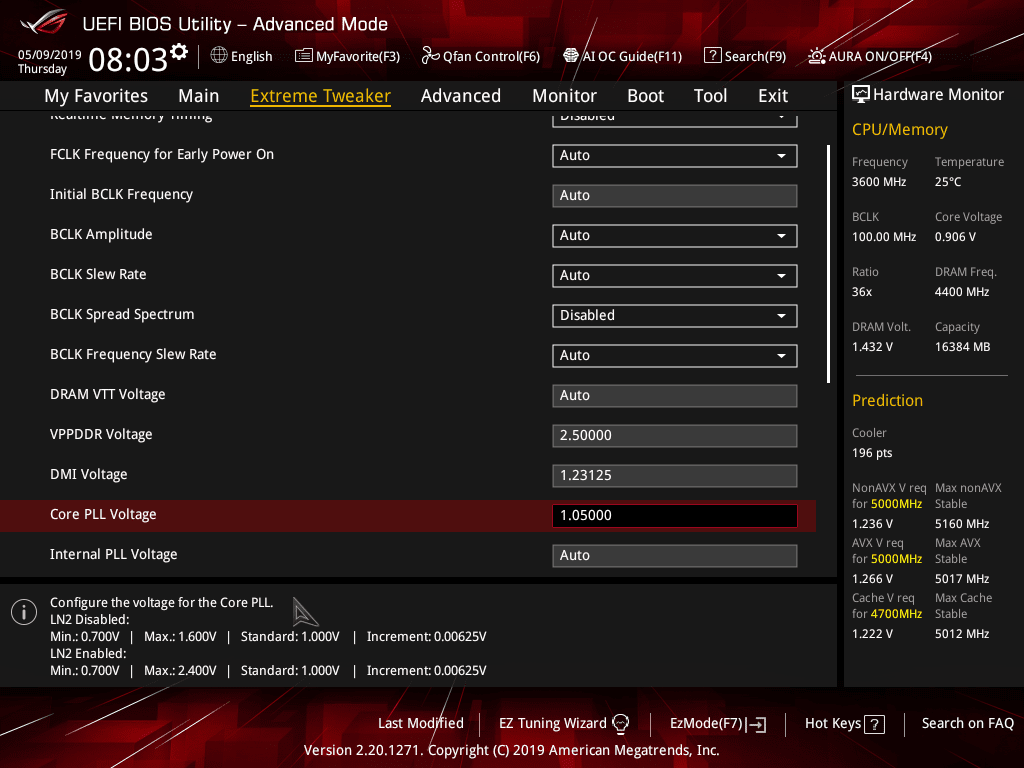Click the AI OC Guide brain icon

(571, 56)
